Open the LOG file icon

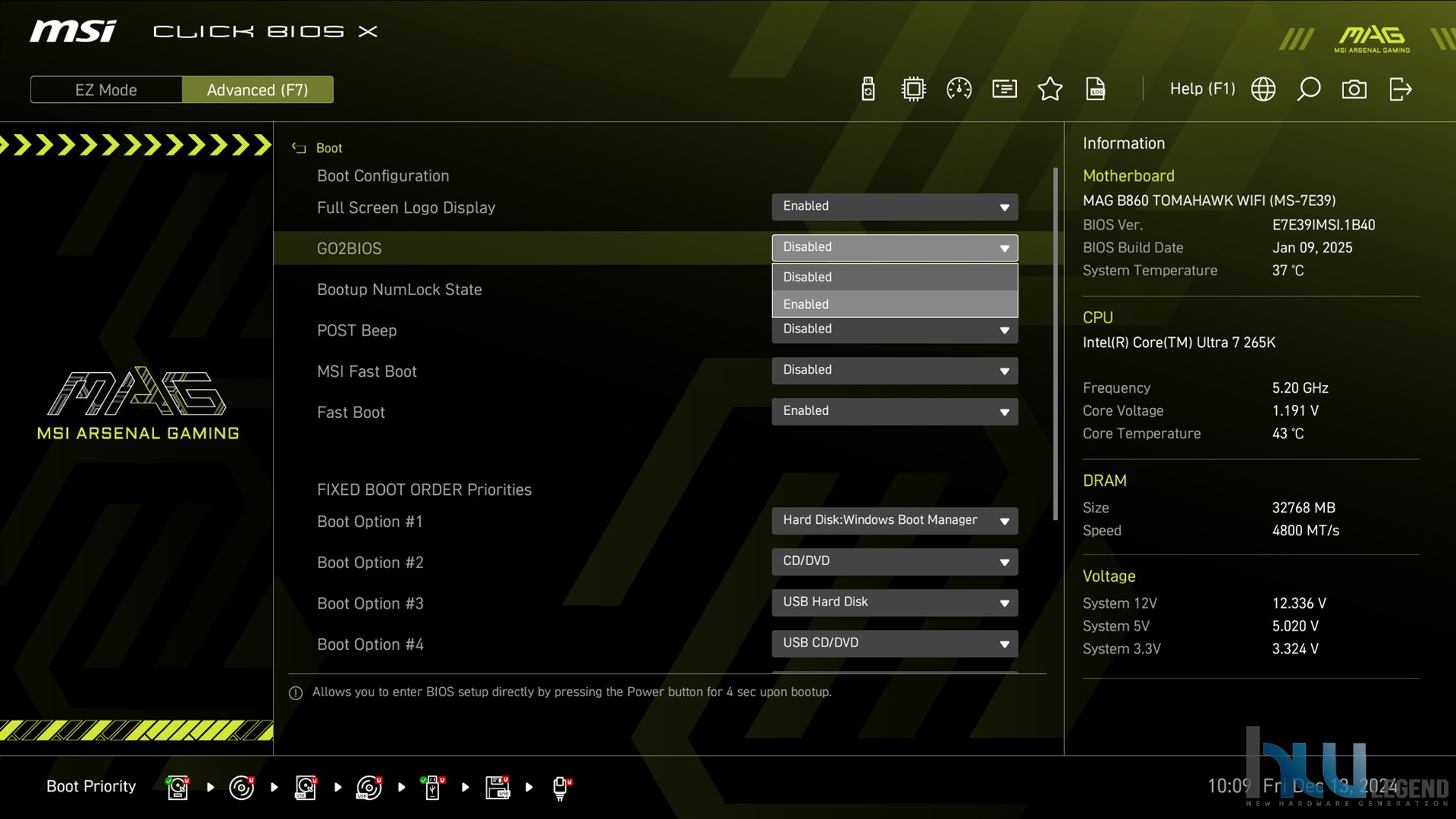click(x=1095, y=89)
